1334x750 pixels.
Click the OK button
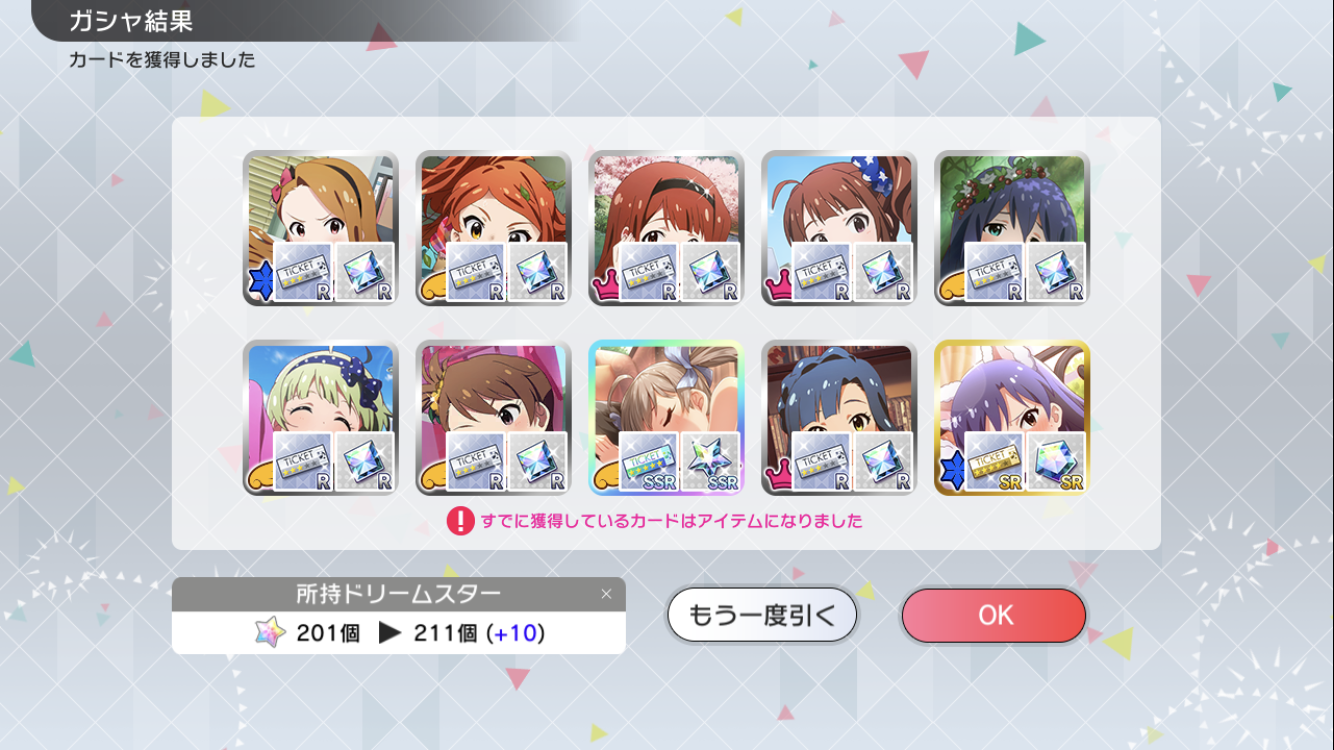[x=994, y=615]
